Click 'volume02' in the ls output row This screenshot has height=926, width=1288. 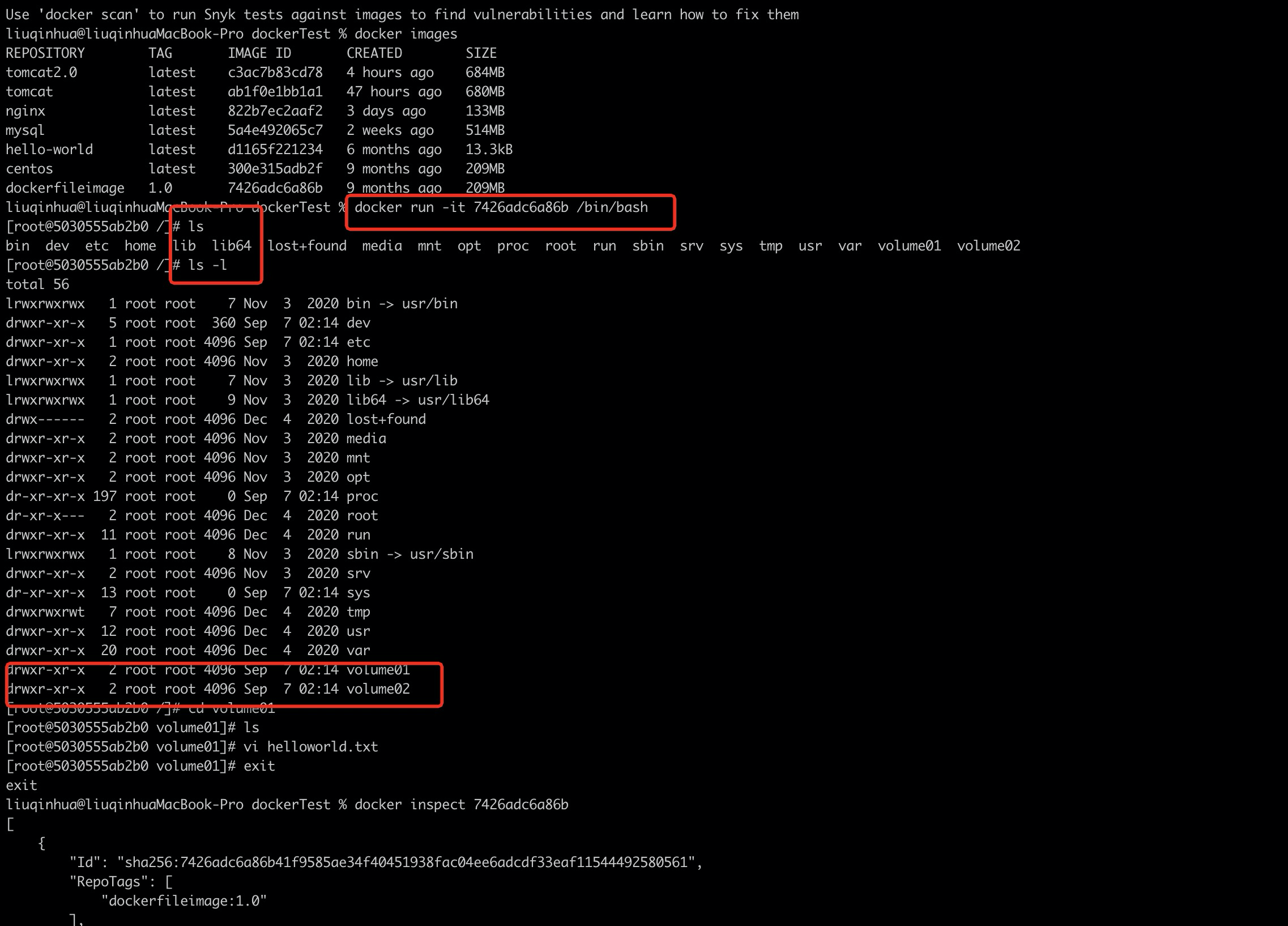pos(988,246)
